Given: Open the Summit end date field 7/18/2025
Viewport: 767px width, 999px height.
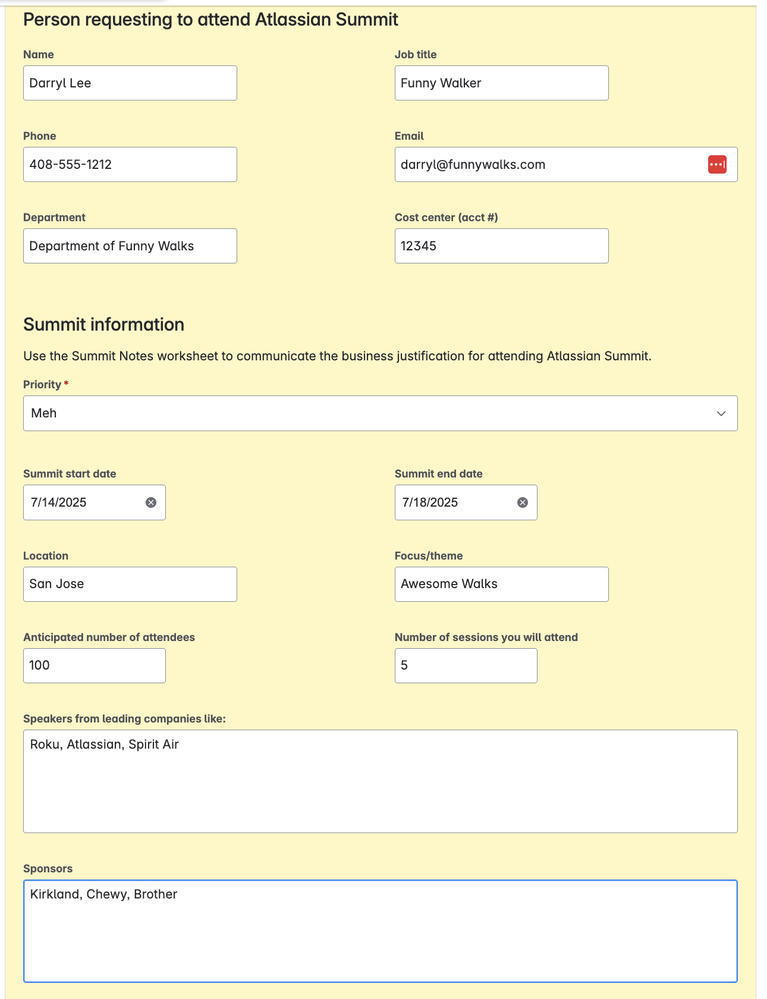Looking at the screenshot, I should (466, 502).
